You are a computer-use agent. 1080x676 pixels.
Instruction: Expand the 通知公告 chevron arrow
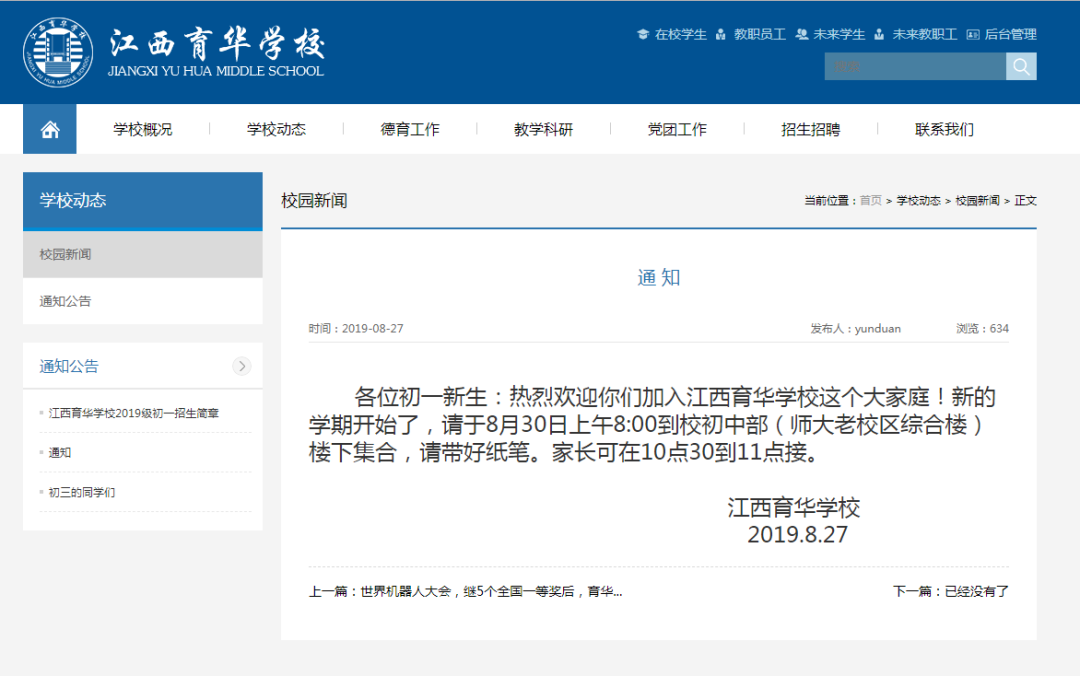tap(241, 366)
